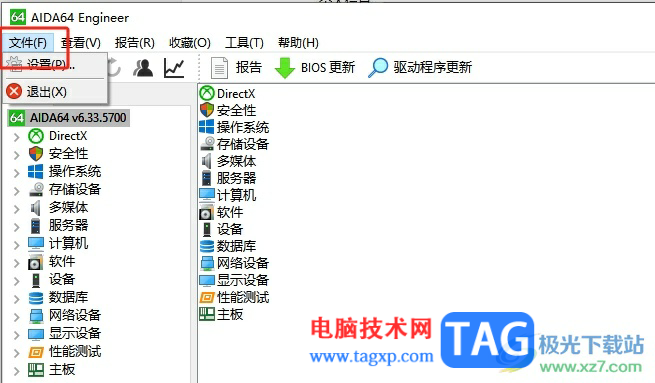The height and width of the screenshot is (383, 655).
Task: Open the 帮助(H) menu
Action: pos(298,43)
